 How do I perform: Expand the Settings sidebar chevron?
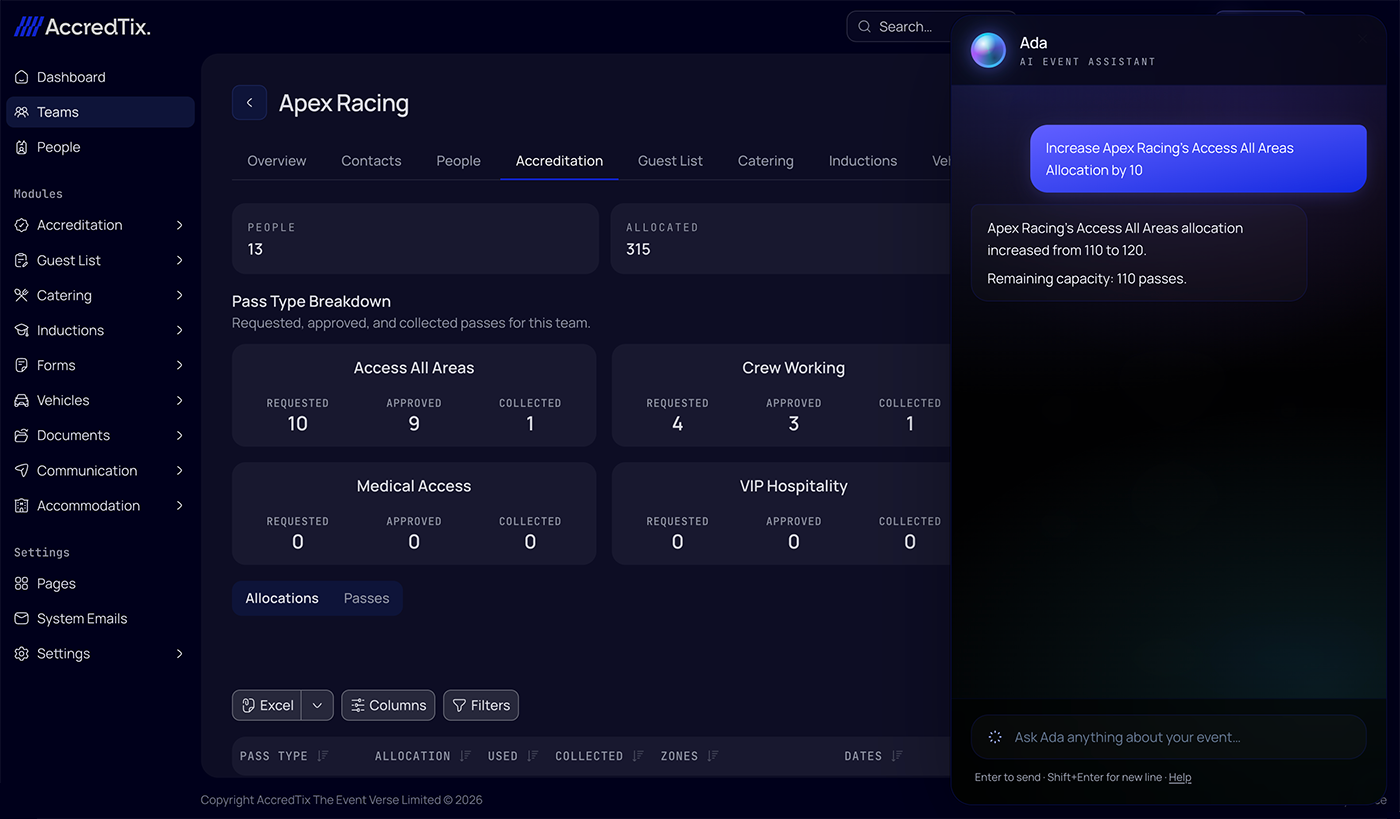[180, 653]
